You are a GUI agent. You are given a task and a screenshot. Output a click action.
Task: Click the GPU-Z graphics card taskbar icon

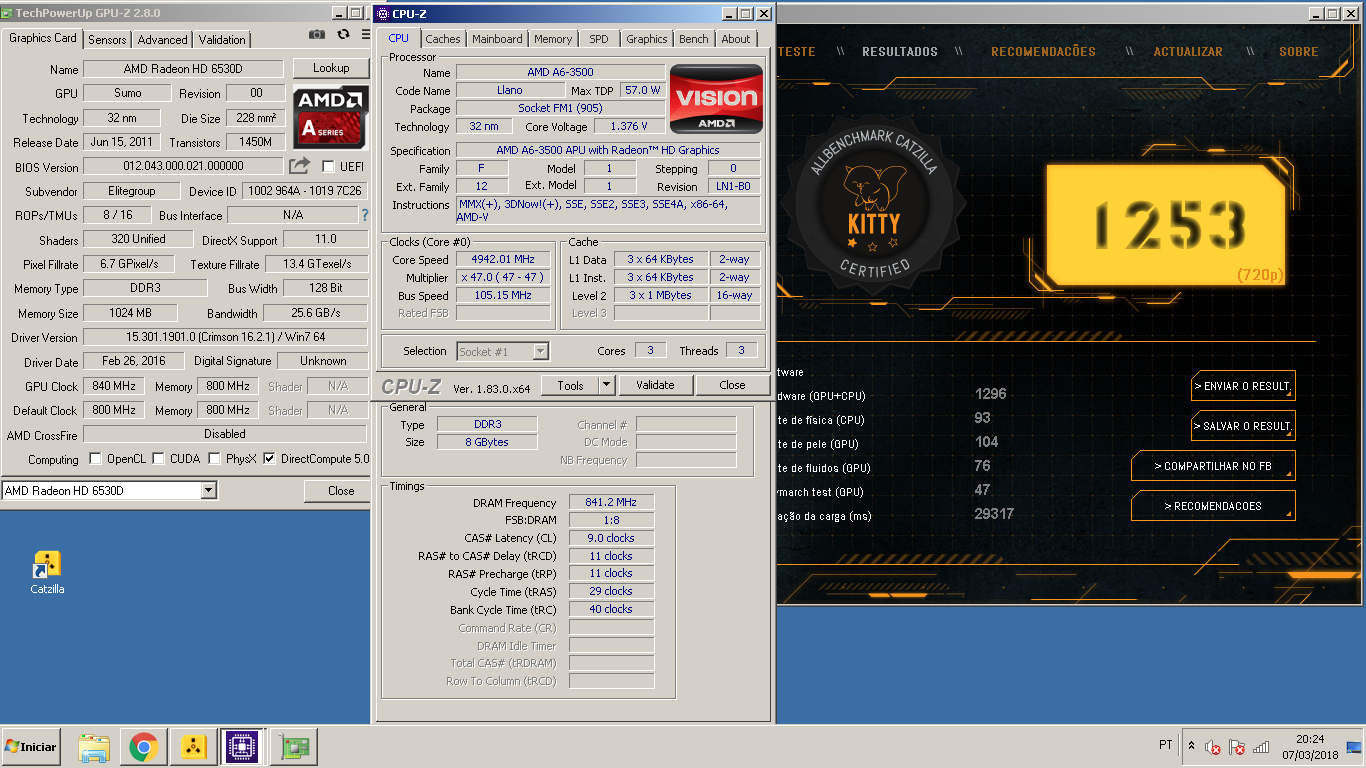(295, 747)
